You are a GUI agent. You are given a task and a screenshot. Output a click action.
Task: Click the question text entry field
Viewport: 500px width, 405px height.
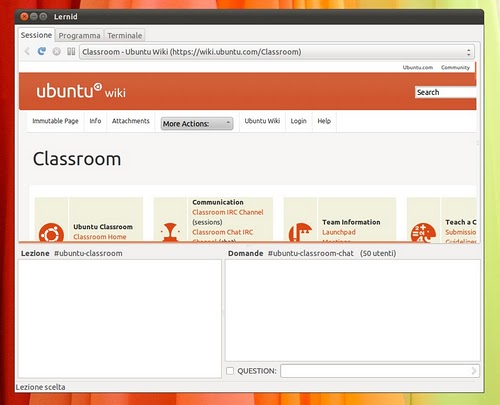[x=380, y=371]
